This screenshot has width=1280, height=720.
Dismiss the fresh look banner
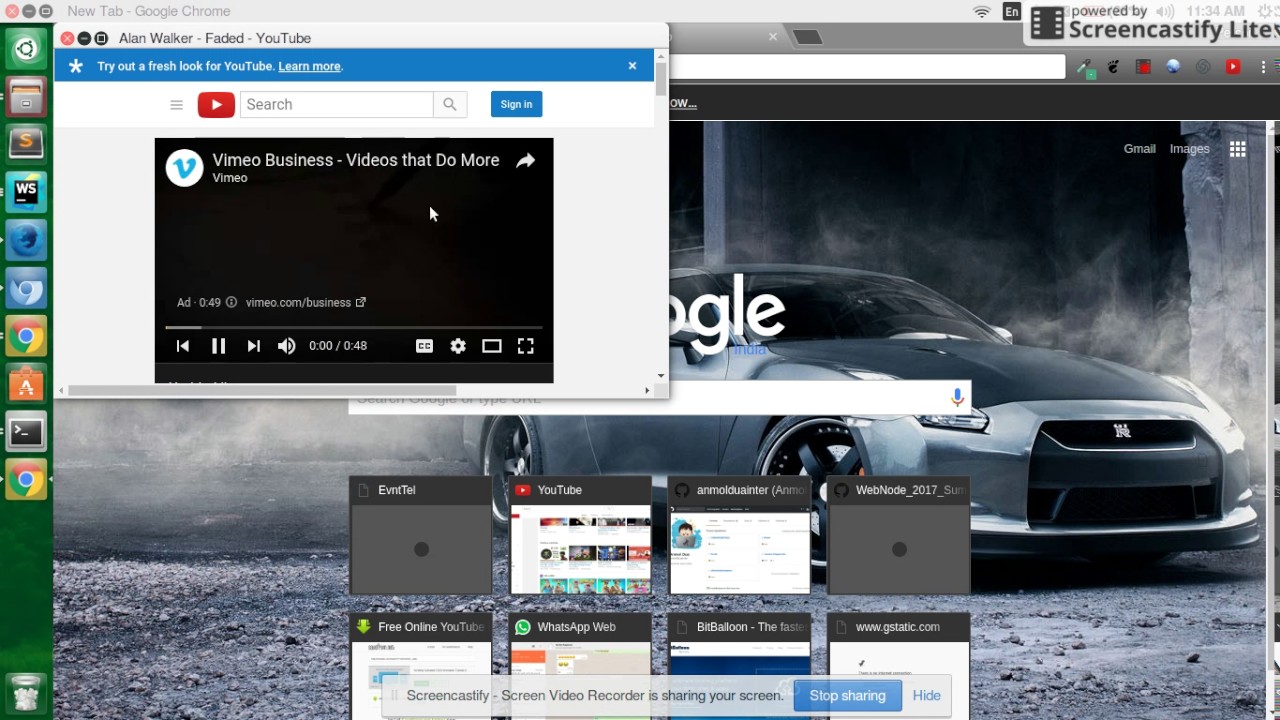632,66
